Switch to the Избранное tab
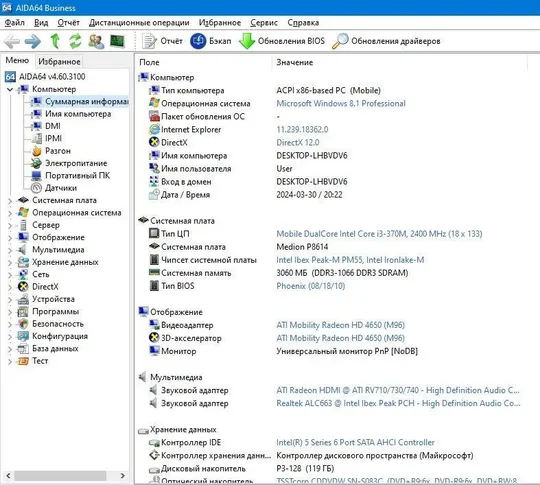The height and width of the screenshot is (485, 540). (x=59, y=61)
